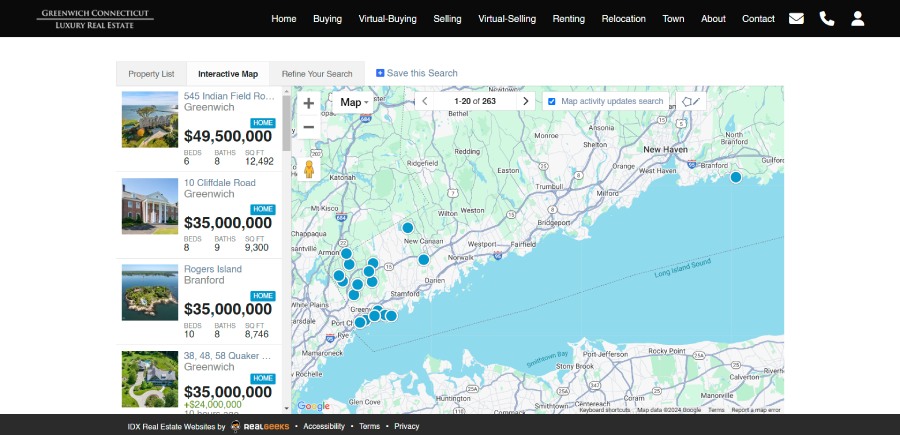
Task: Open the About menu item
Action: click(713, 18)
